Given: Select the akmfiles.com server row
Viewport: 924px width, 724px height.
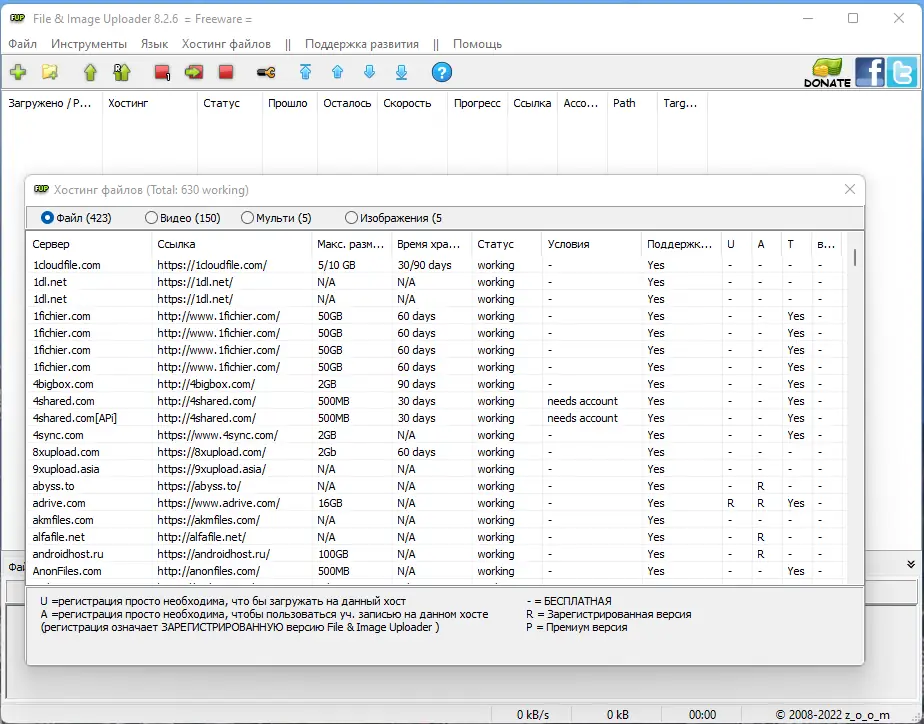Looking at the screenshot, I should coord(434,520).
